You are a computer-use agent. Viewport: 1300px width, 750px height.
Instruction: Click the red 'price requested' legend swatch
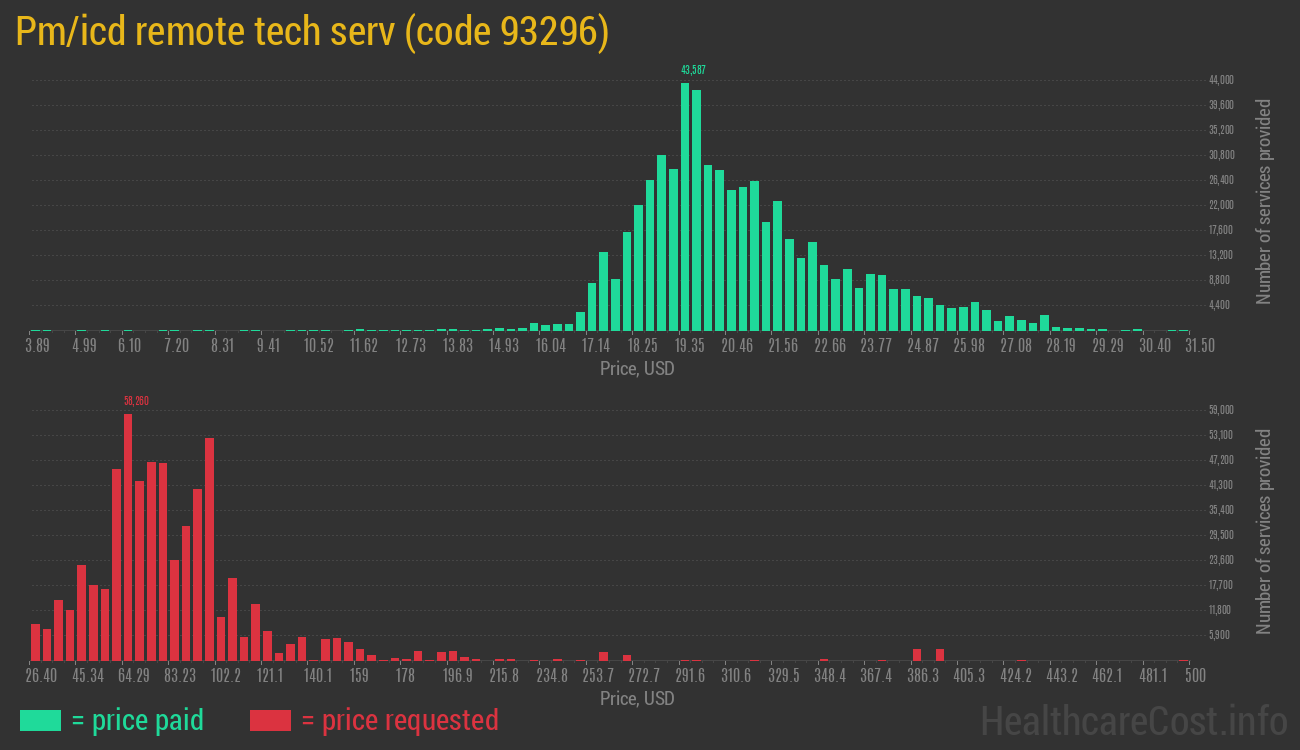272,719
